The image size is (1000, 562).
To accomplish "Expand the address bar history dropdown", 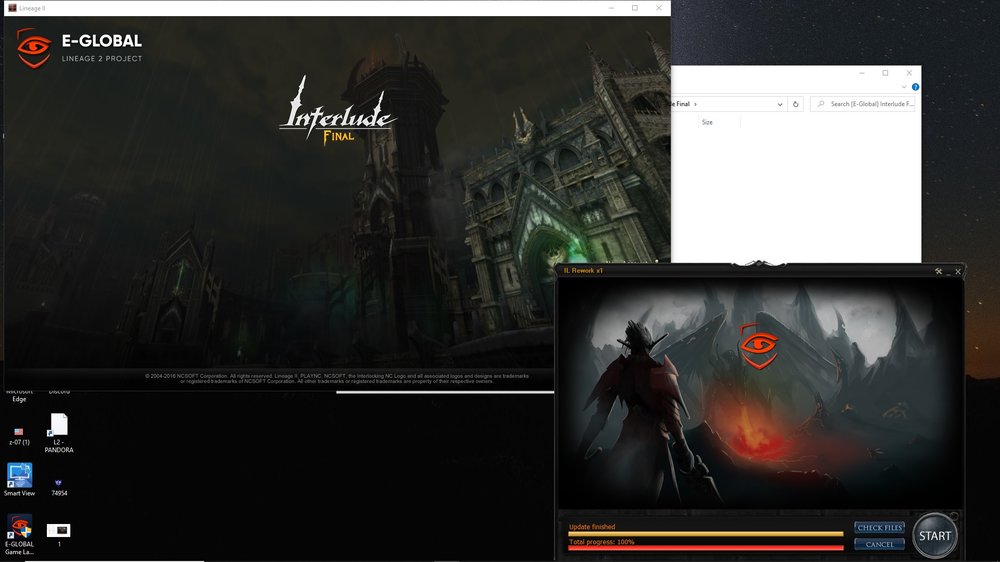I will click(x=780, y=104).
